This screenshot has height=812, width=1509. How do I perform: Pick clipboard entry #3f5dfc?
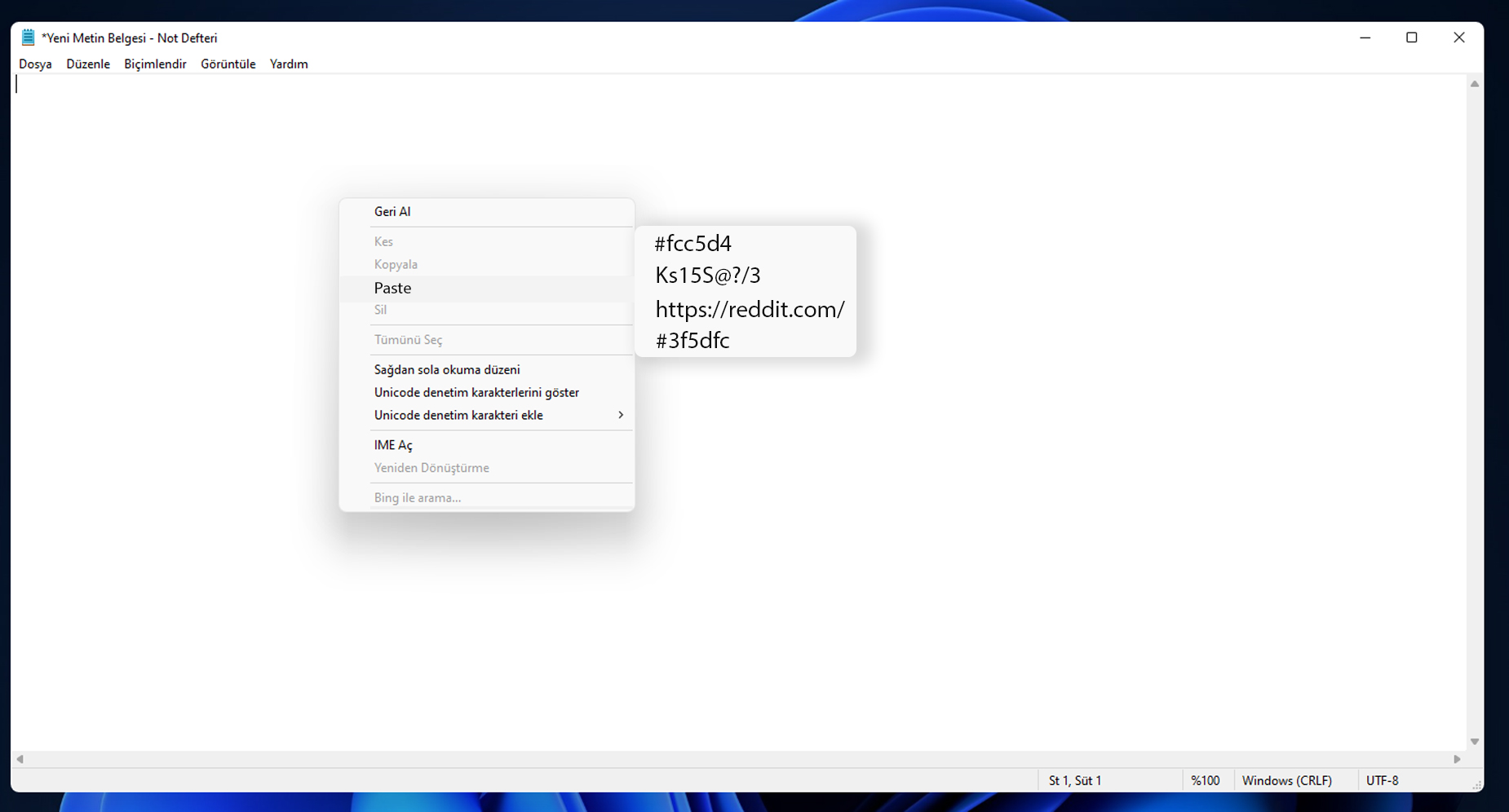693,340
